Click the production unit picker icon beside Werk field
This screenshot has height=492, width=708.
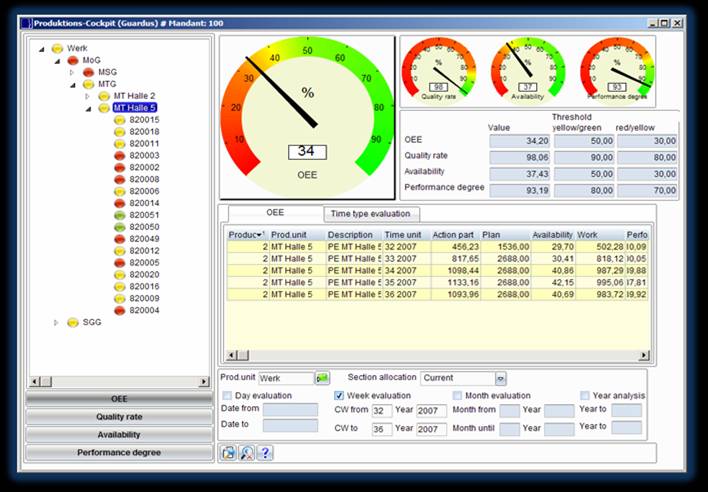[x=322, y=378]
